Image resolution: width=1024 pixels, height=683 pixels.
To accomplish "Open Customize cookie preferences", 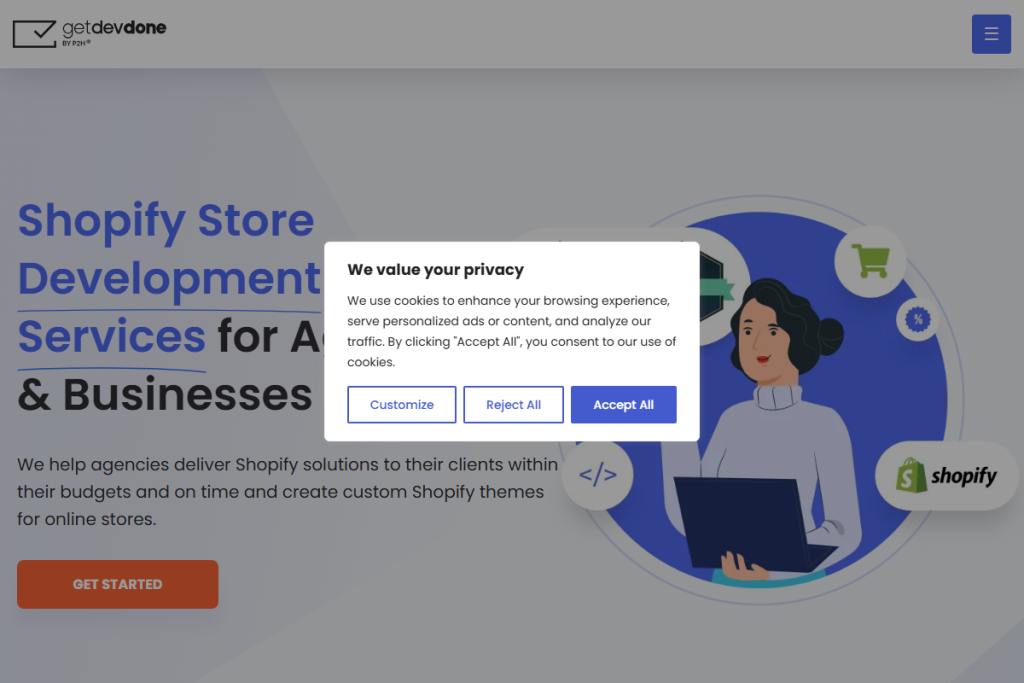I will coord(402,405).
